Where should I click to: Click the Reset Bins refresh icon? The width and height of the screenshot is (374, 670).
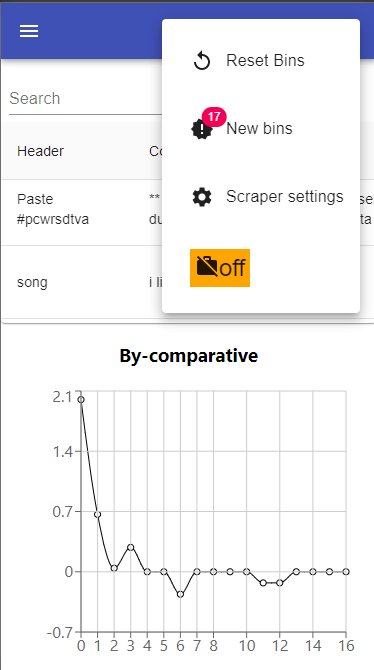point(202,61)
